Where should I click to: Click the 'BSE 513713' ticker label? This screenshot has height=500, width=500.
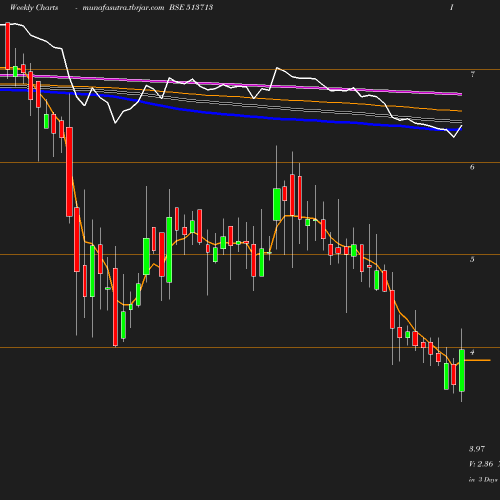point(191,7)
